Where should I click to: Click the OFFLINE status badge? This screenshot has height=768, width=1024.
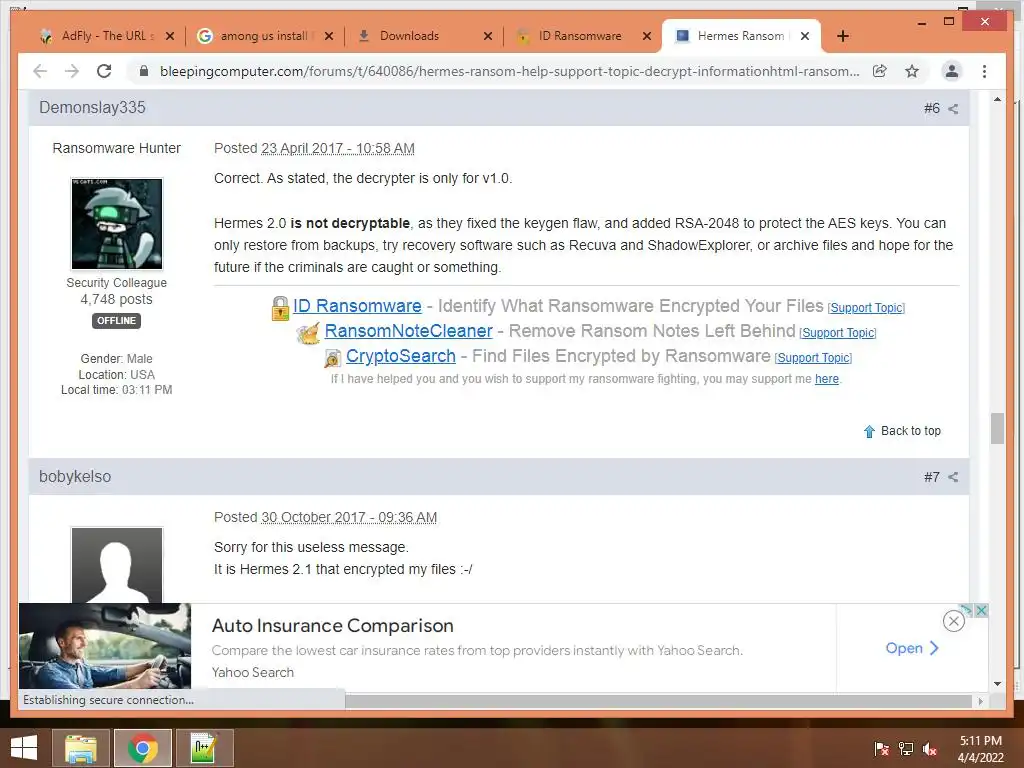click(116, 321)
